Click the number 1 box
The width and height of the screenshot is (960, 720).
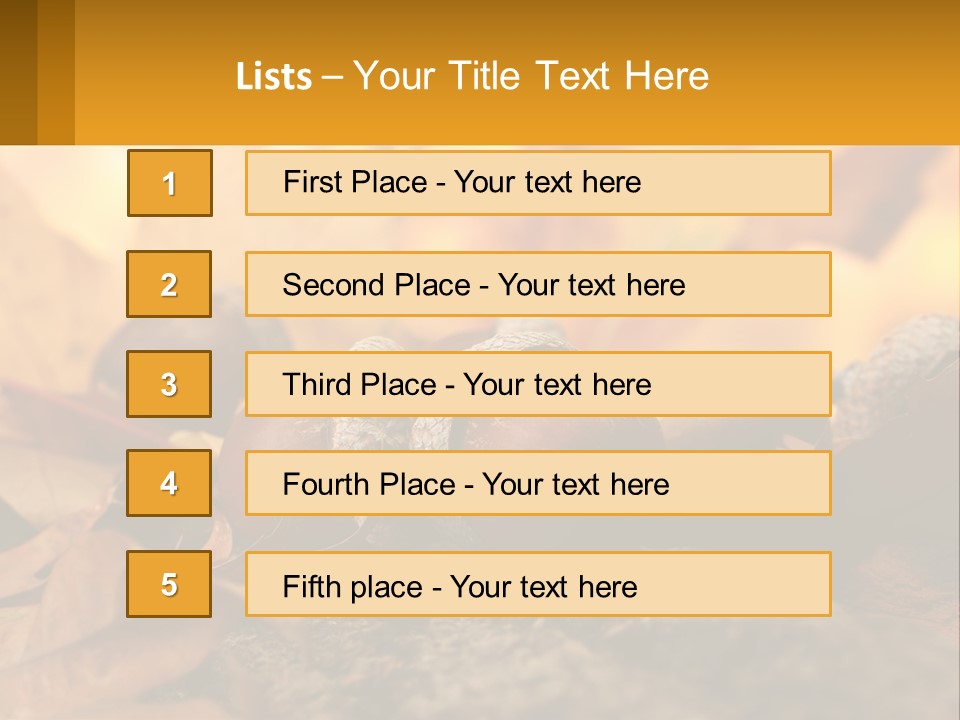[170, 183]
